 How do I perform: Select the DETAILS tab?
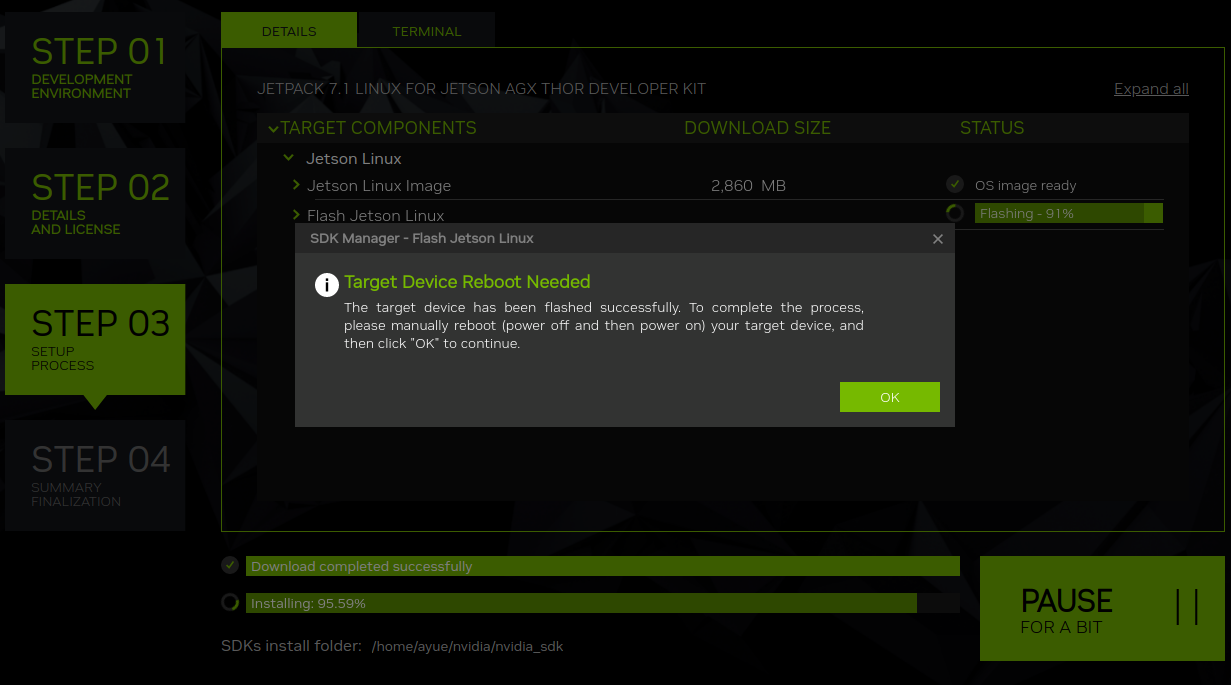pos(289,31)
